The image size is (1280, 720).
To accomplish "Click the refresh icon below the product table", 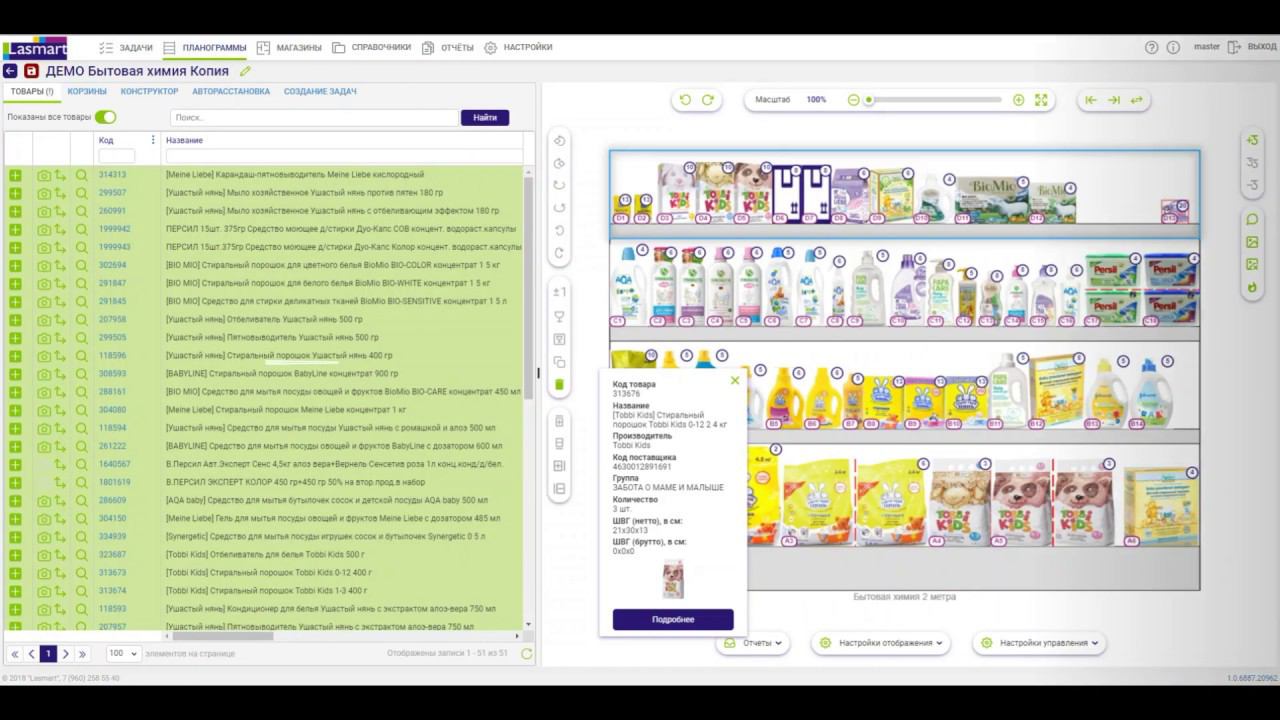I will (526, 654).
